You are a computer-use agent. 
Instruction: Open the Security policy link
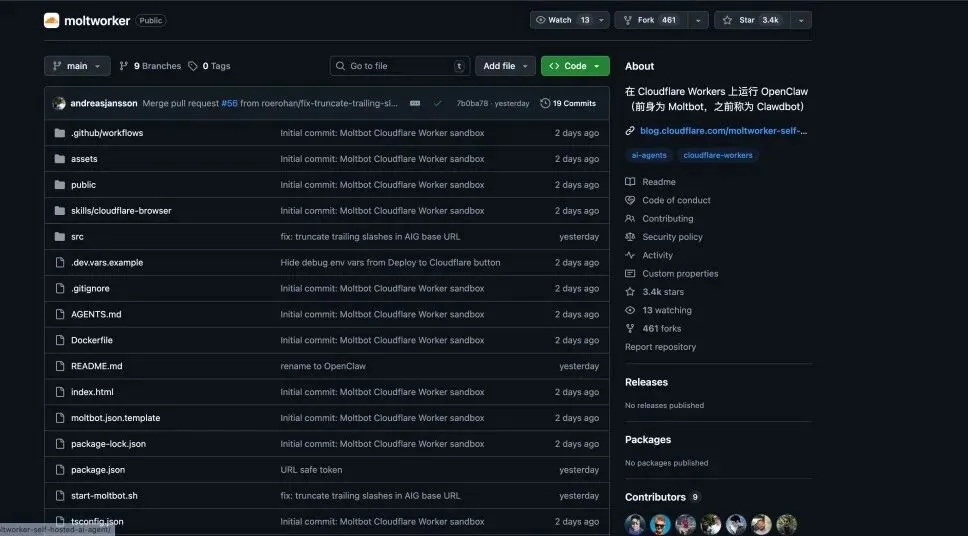pos(664,237)
